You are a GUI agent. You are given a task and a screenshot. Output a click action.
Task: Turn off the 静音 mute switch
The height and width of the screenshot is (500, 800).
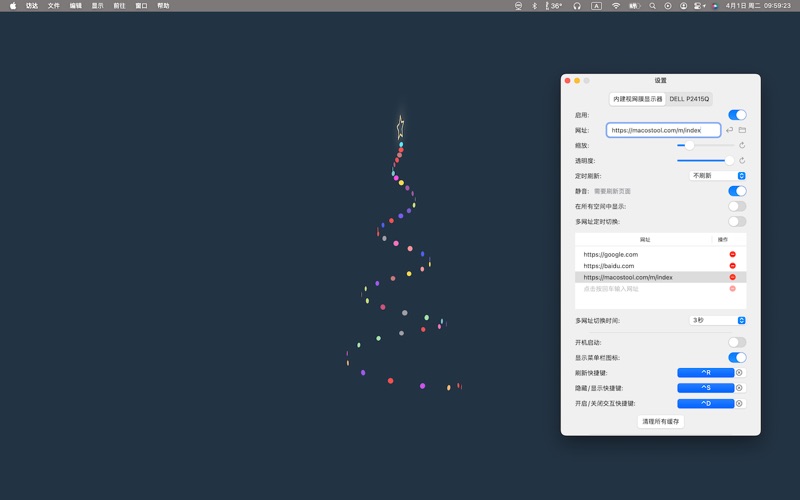(x=737, y=191)
